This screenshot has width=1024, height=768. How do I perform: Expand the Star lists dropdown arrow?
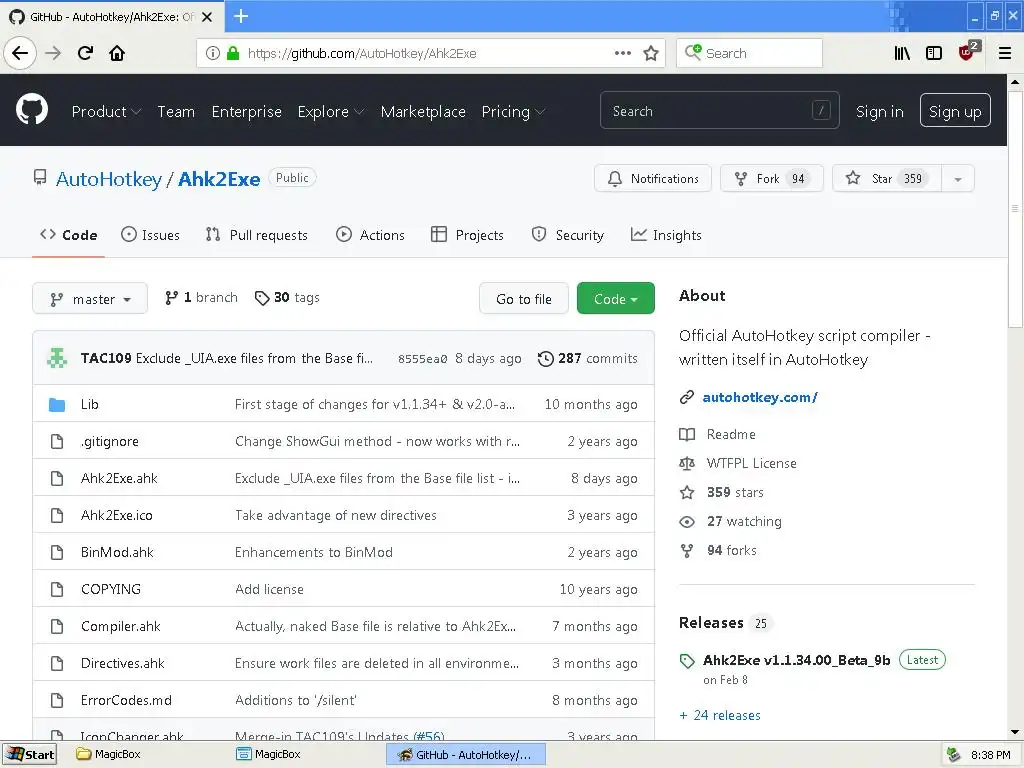(958, 179)
